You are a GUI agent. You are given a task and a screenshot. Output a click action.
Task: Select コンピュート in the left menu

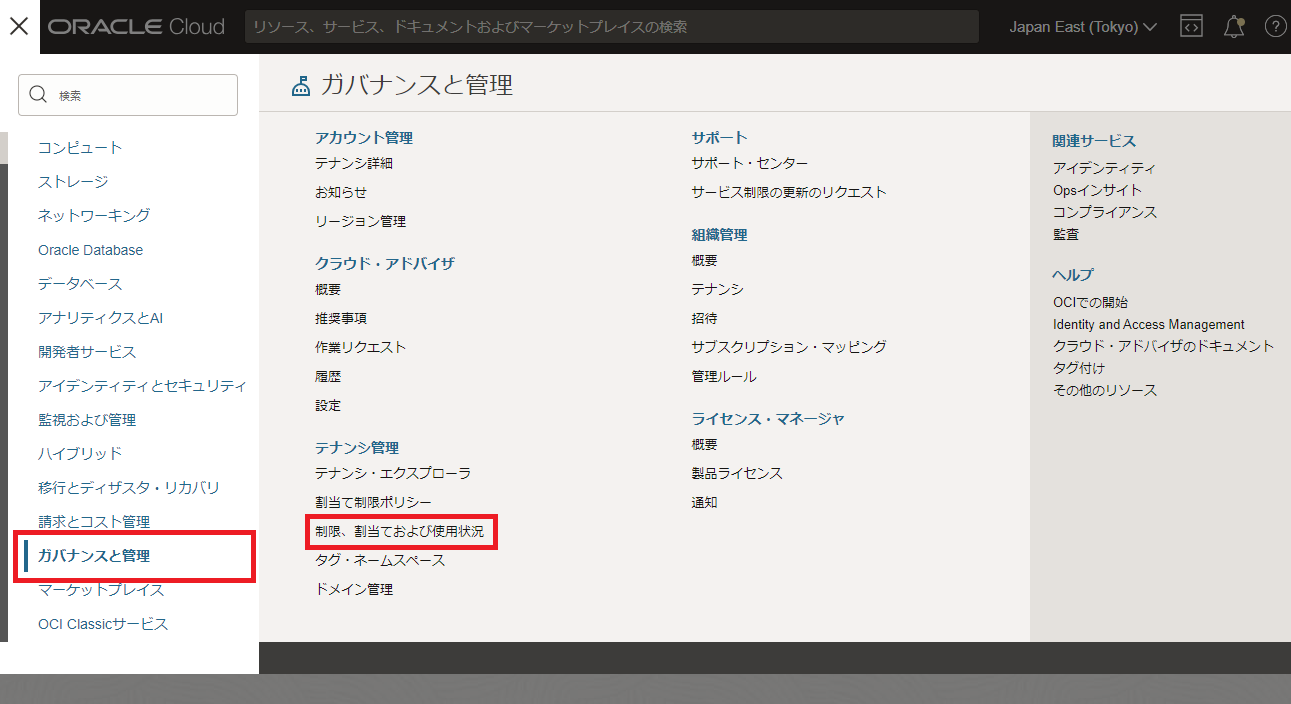point(80,148)
